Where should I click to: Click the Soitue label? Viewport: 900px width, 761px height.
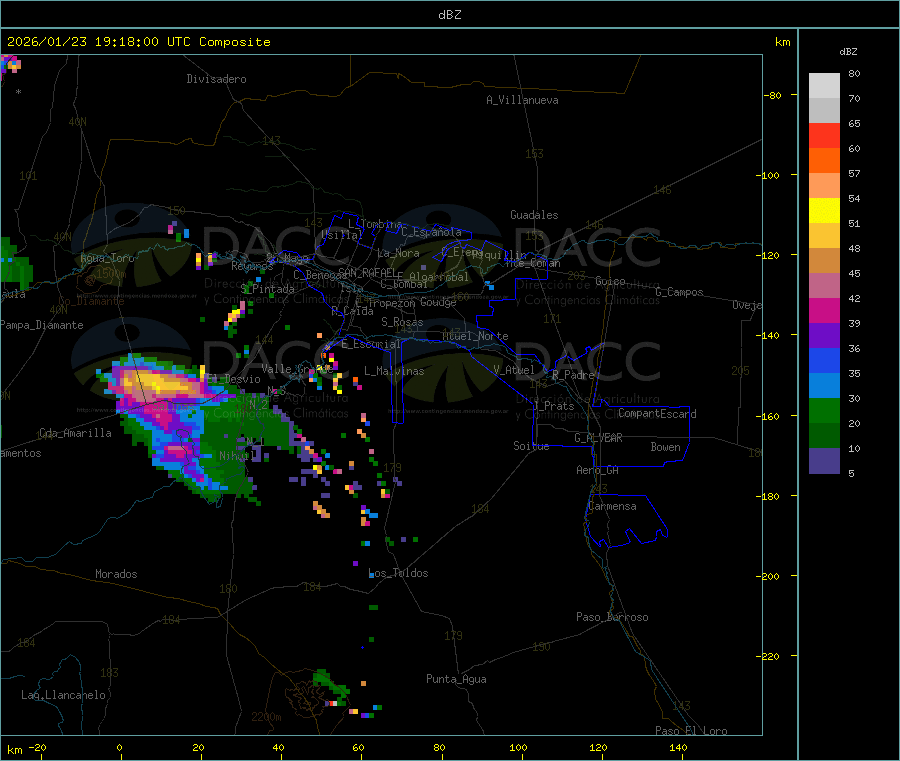pos(531,446)
